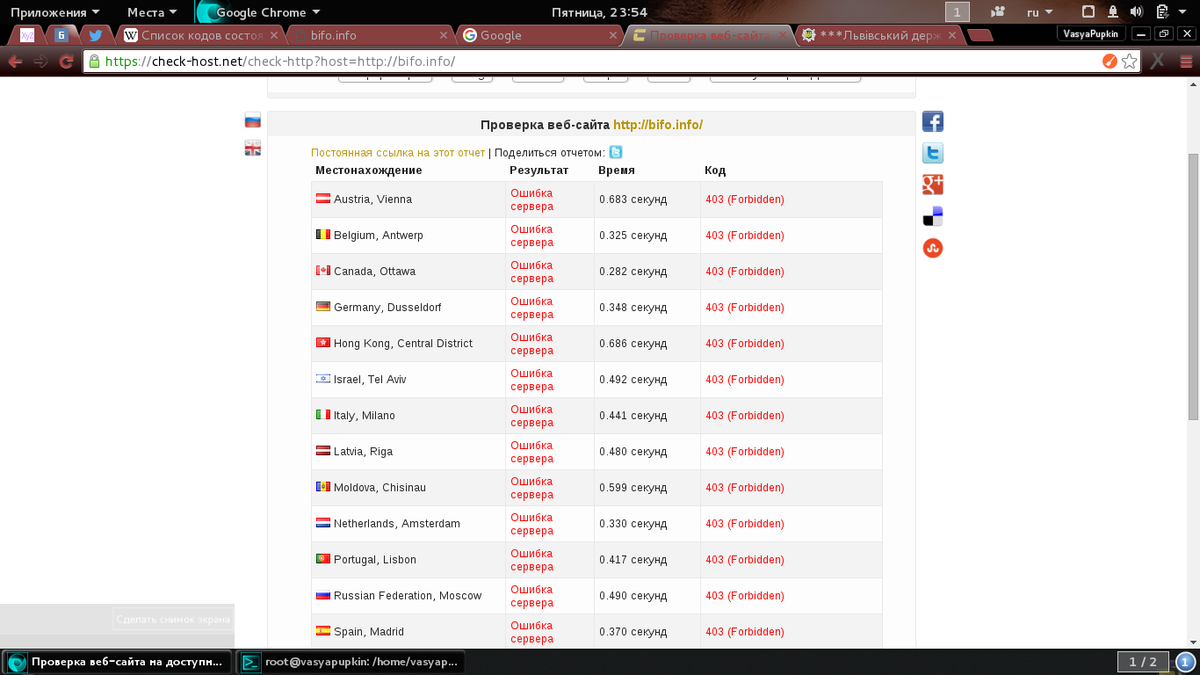This screenshot has height=675, width=1200.
Task: Open the Google Chrome application menu
Action: tap(258, 12)
